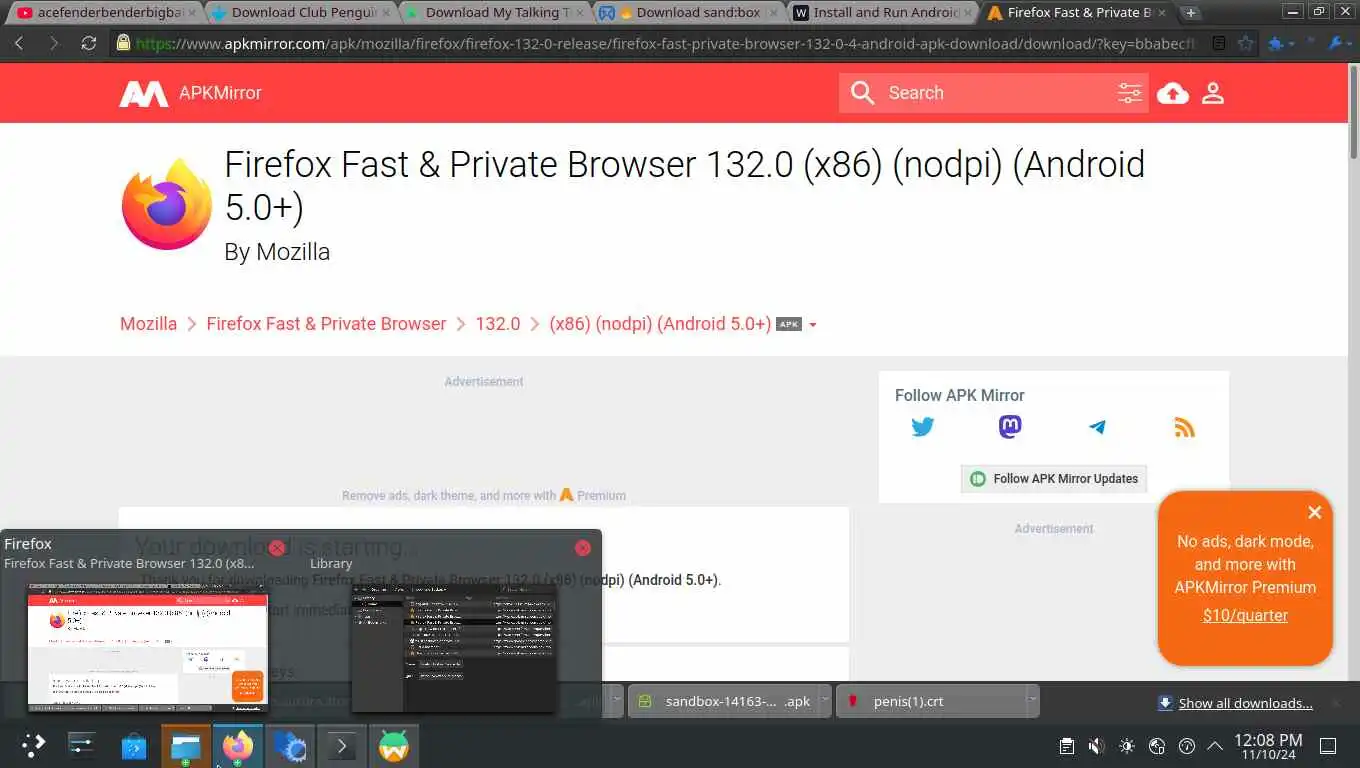Click into the APKMirror Search field
The image size is (1360, 768).
[995, 93]
